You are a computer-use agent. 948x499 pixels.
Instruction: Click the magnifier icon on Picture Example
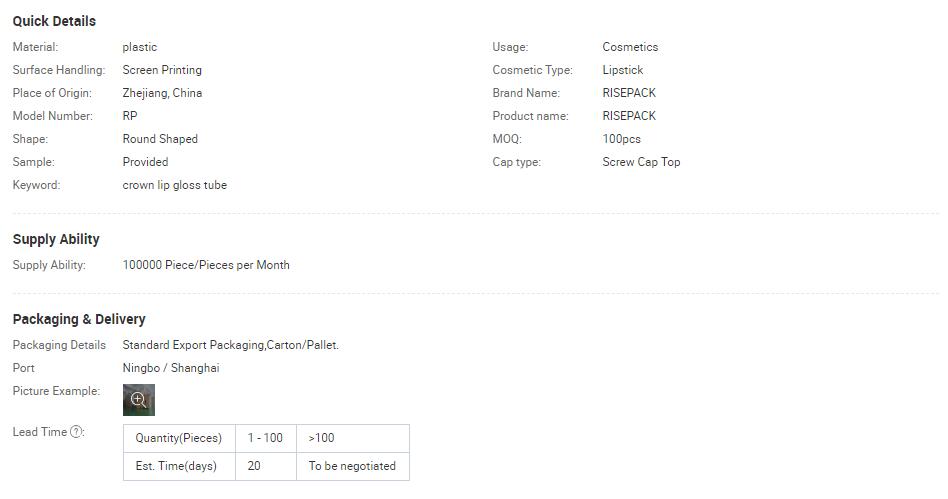tap(138, 400)
